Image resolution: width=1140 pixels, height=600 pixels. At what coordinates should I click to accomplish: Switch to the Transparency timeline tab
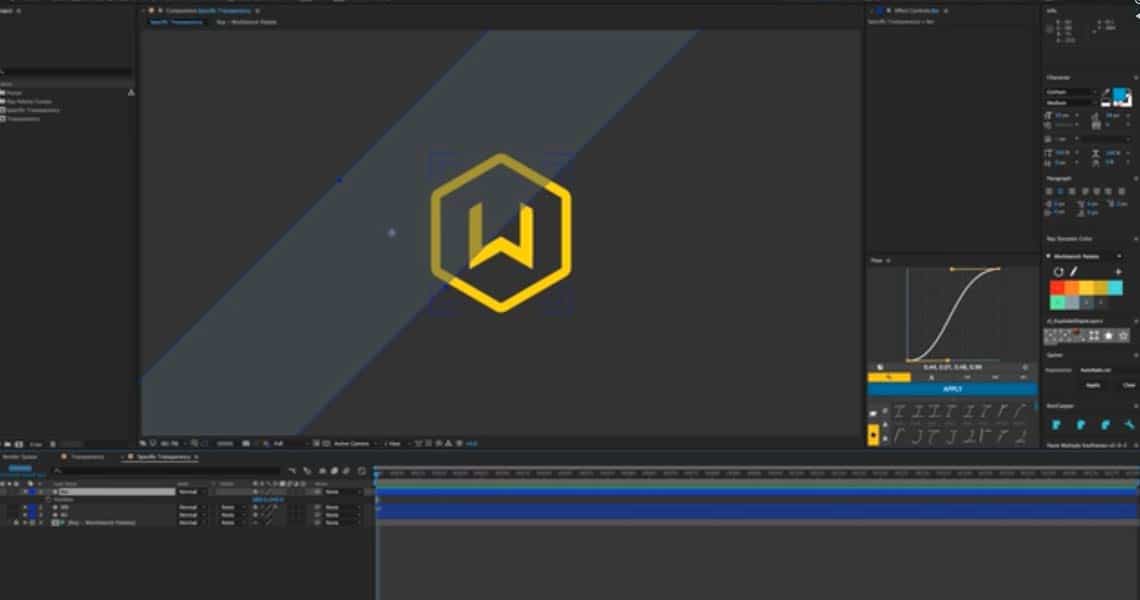point(87,457)
